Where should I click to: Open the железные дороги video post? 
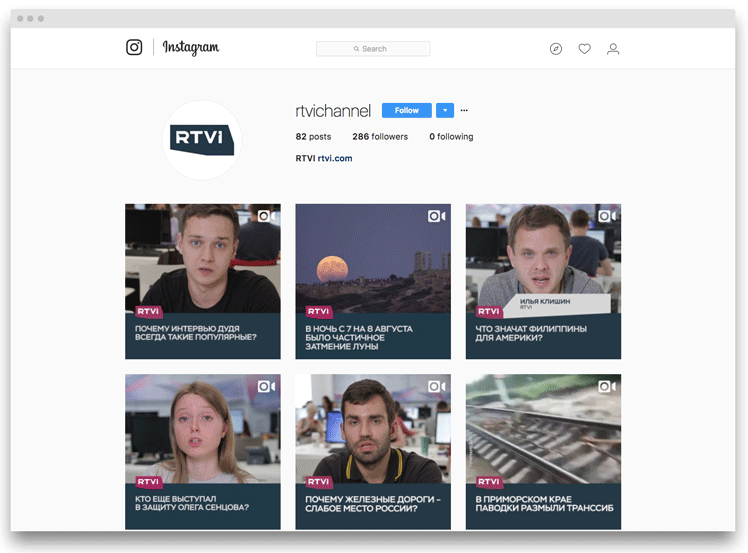373,452
